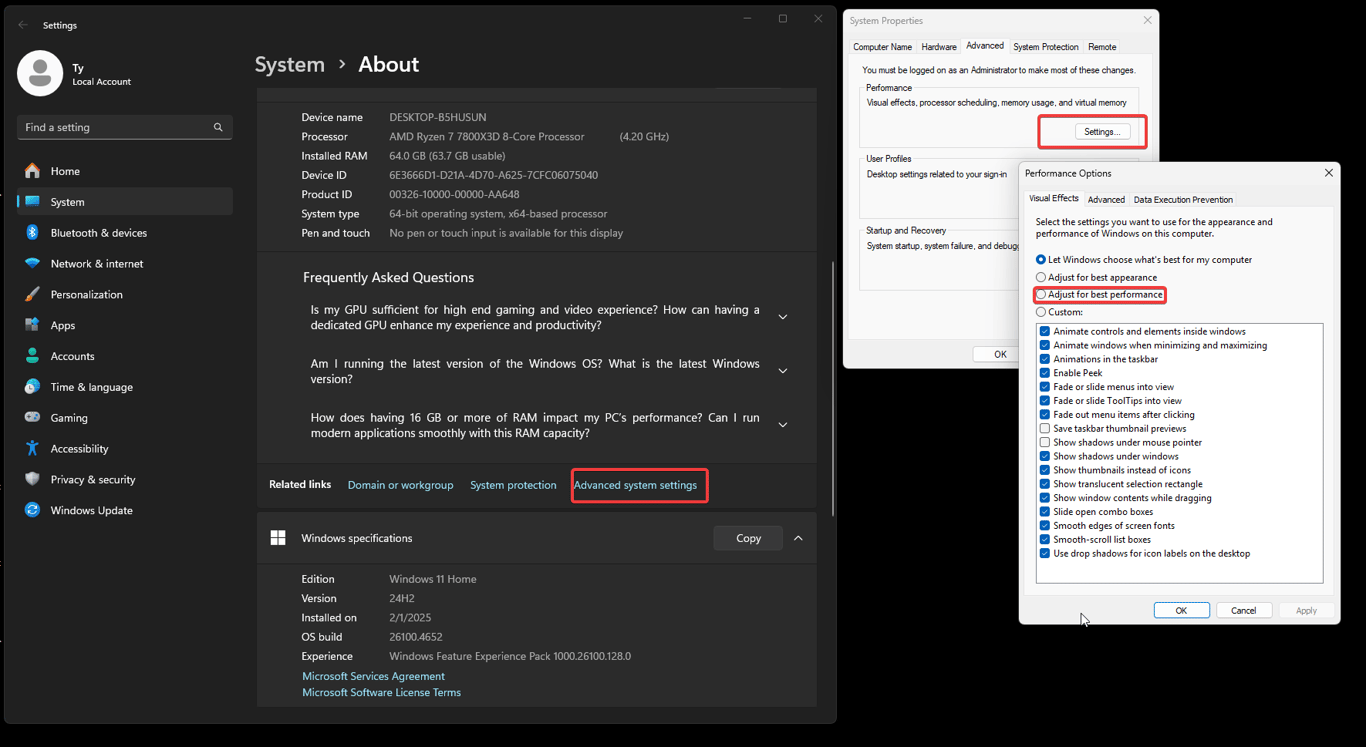Collapse the Windows specifications section
Image resolution: width=1366 pixels, height=747 pixels.
click(x=798, y=538)
